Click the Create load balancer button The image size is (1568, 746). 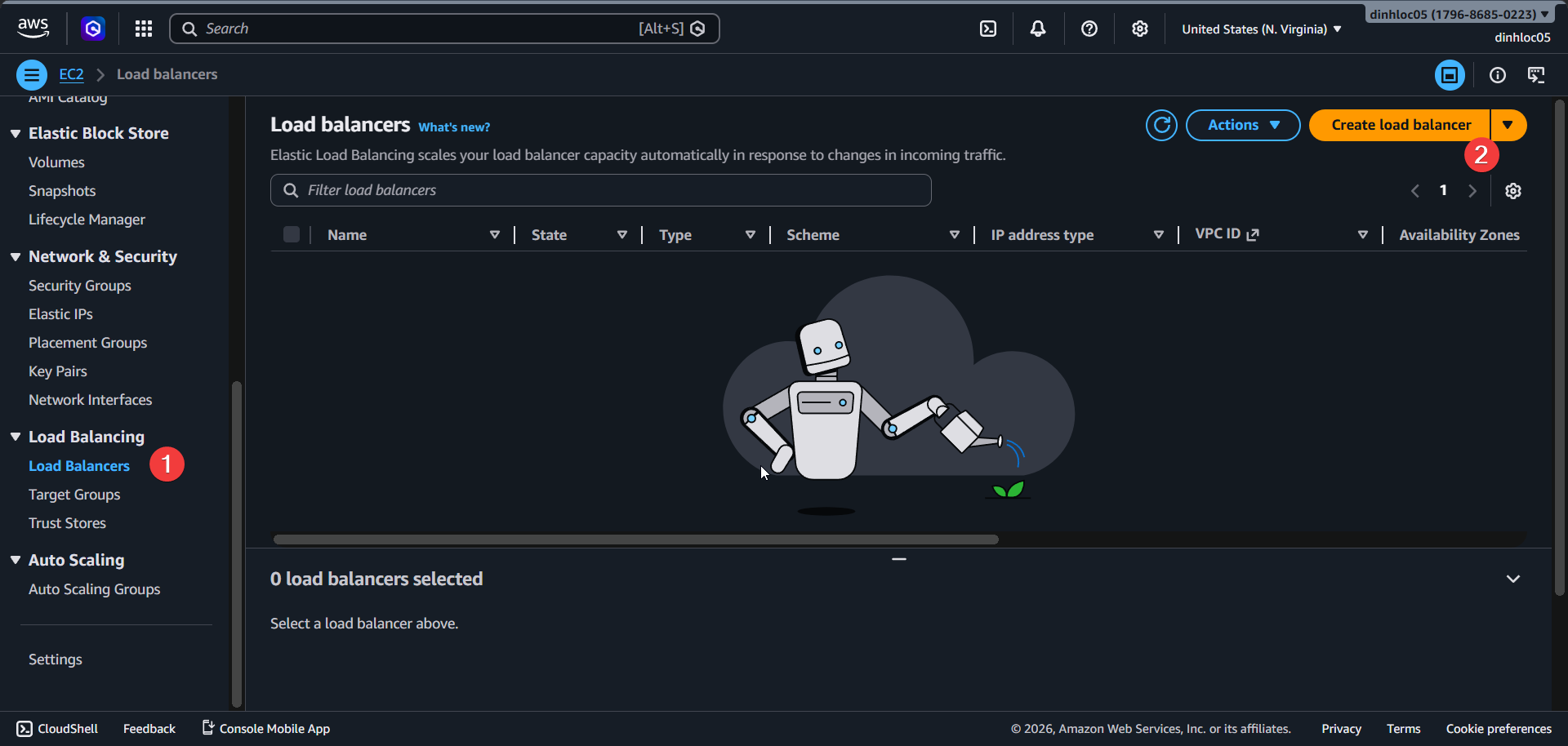point(1400,124)
